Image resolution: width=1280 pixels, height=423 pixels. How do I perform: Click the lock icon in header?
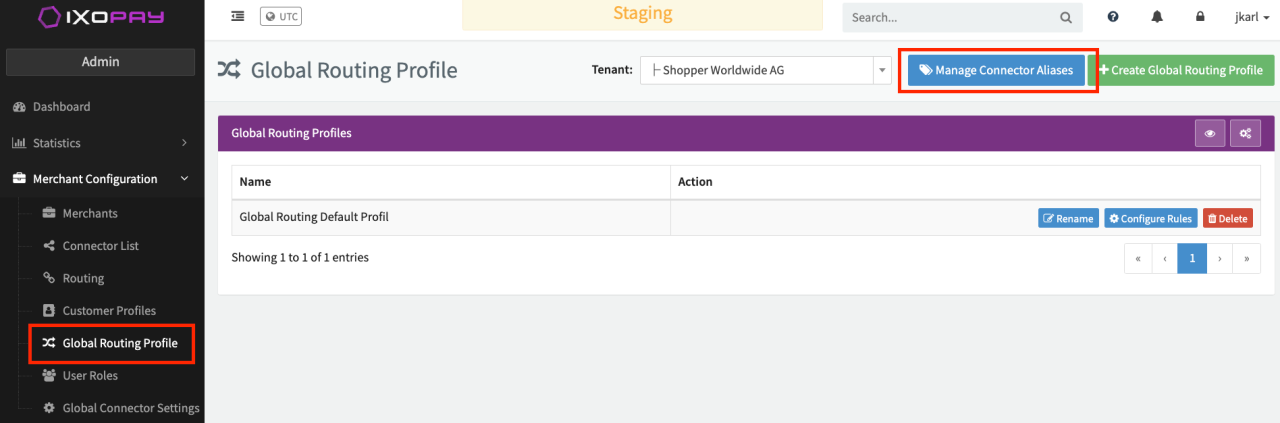pos(1200,17)
